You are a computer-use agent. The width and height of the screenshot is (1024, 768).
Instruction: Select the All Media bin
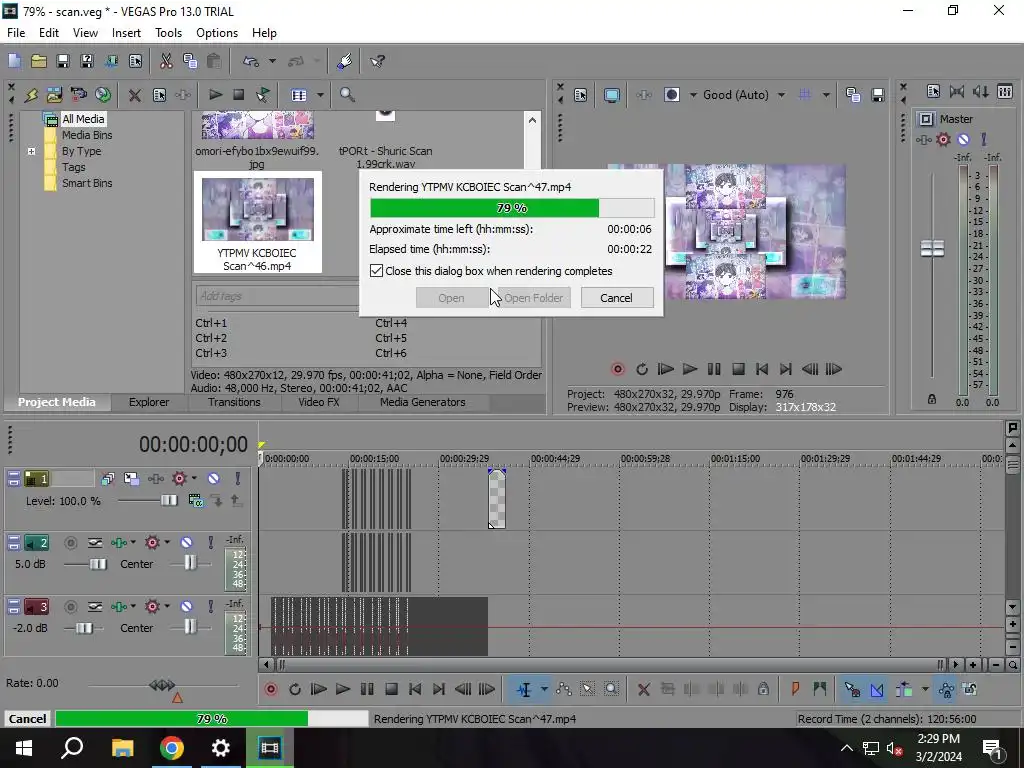tap(83, 119)
